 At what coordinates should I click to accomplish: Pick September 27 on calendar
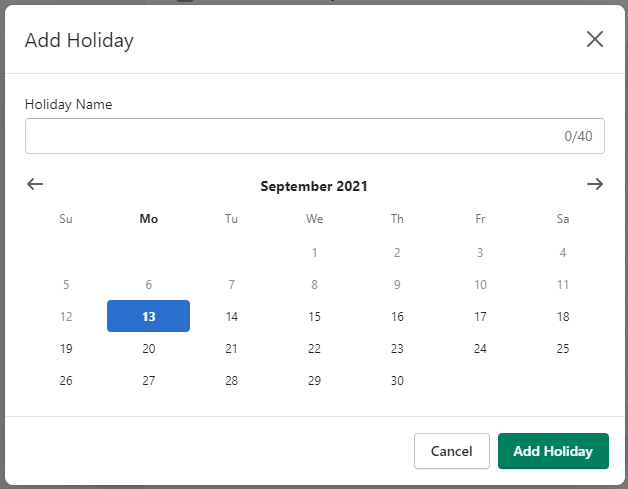148,381
